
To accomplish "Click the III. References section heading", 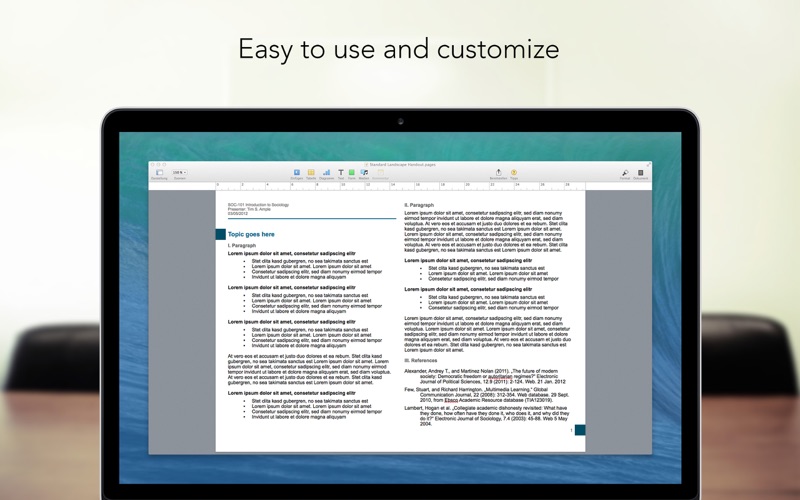I will pos(420,361).
